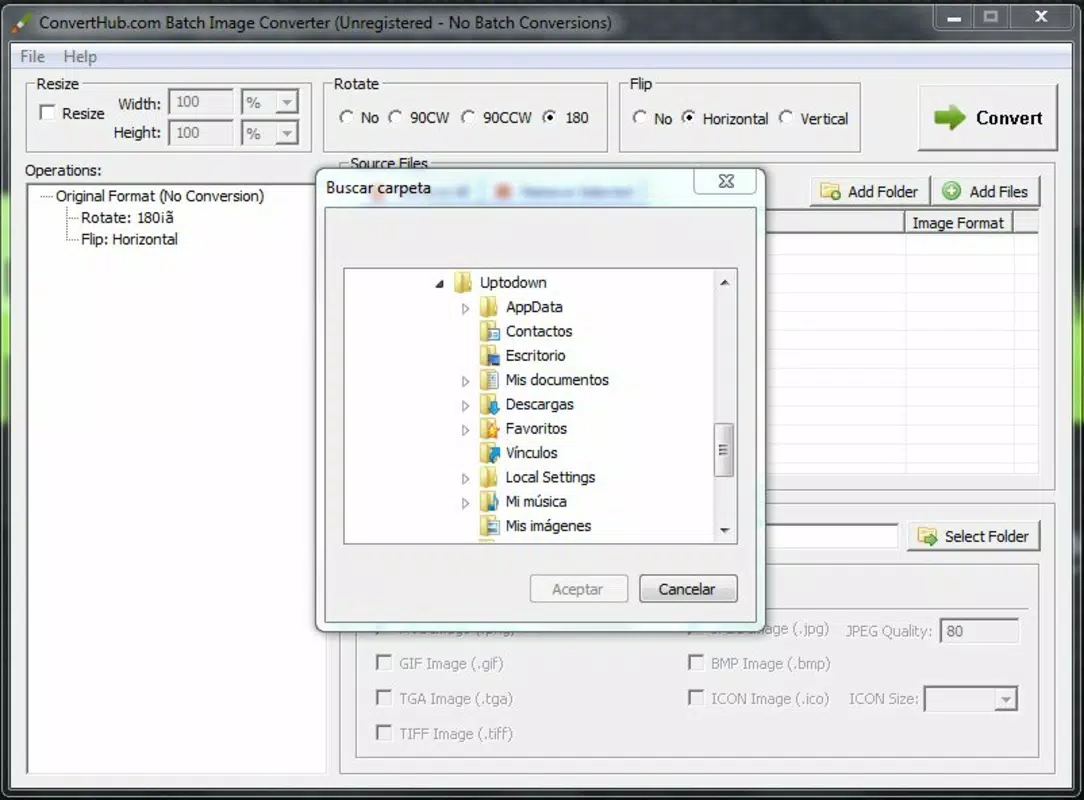The image size is (1084, 800).
Task: Check the TGA Image (.tga) checkbox
Action: pos(383,698)
